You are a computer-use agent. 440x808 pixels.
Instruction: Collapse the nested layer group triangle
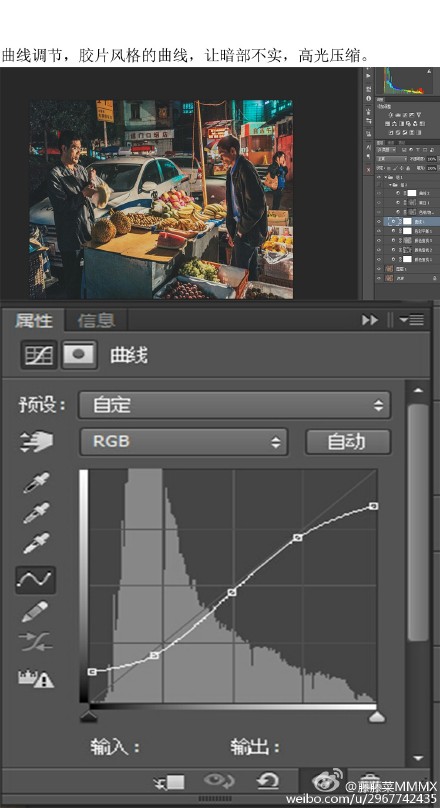click(390, 185)
